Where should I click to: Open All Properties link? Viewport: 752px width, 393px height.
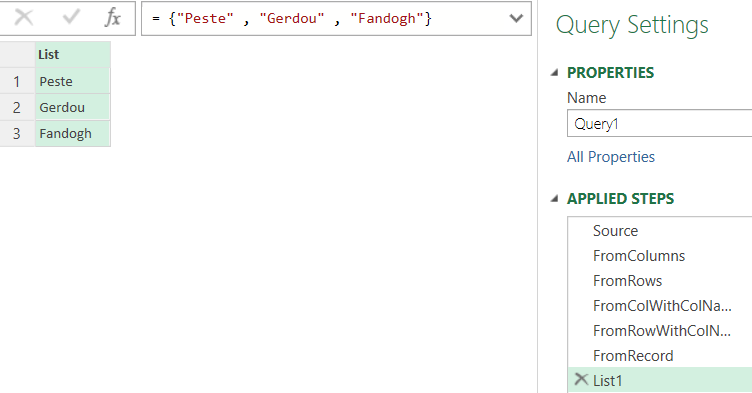[x=611, y=157]
